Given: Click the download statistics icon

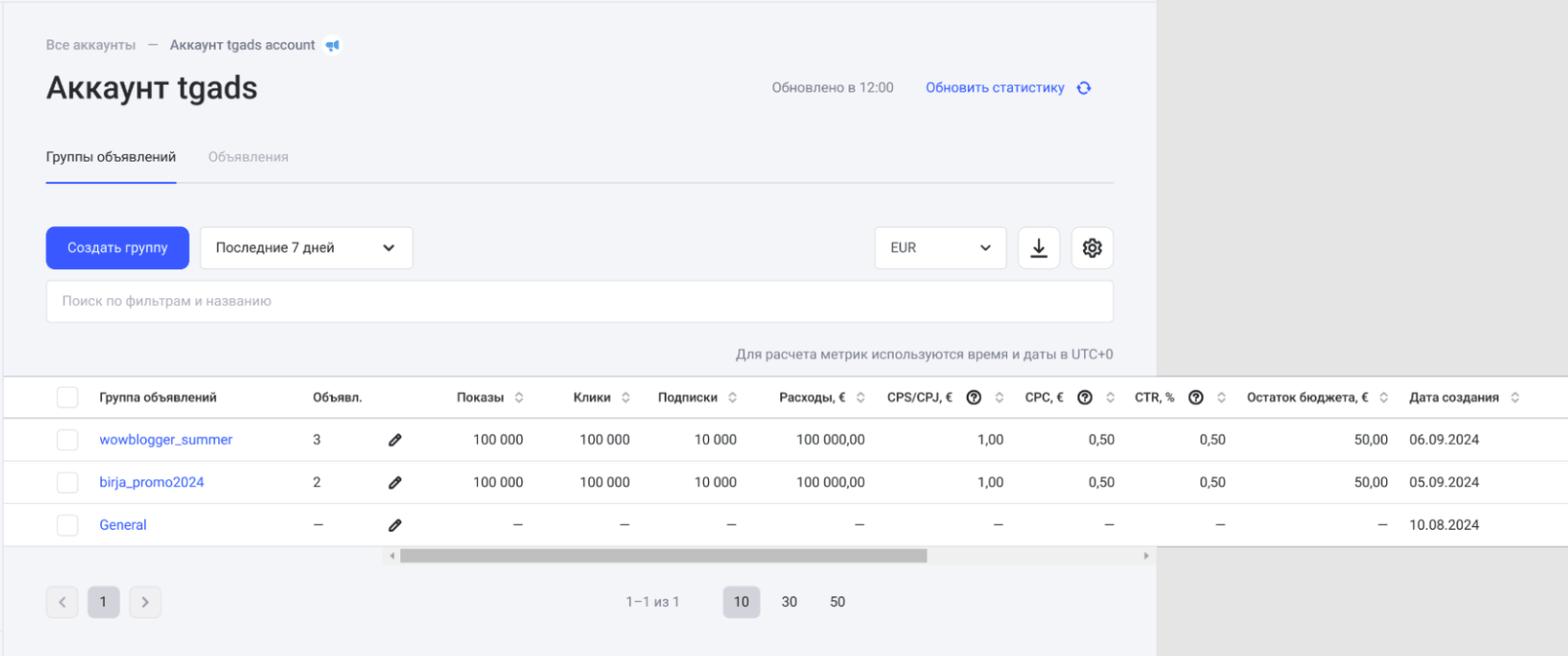Looking at the screenshot, I should tap(1039, 248).
